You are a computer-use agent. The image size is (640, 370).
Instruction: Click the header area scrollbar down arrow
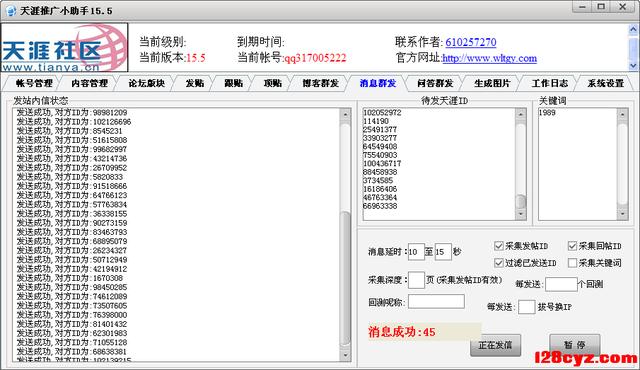(x=633, y=65)
